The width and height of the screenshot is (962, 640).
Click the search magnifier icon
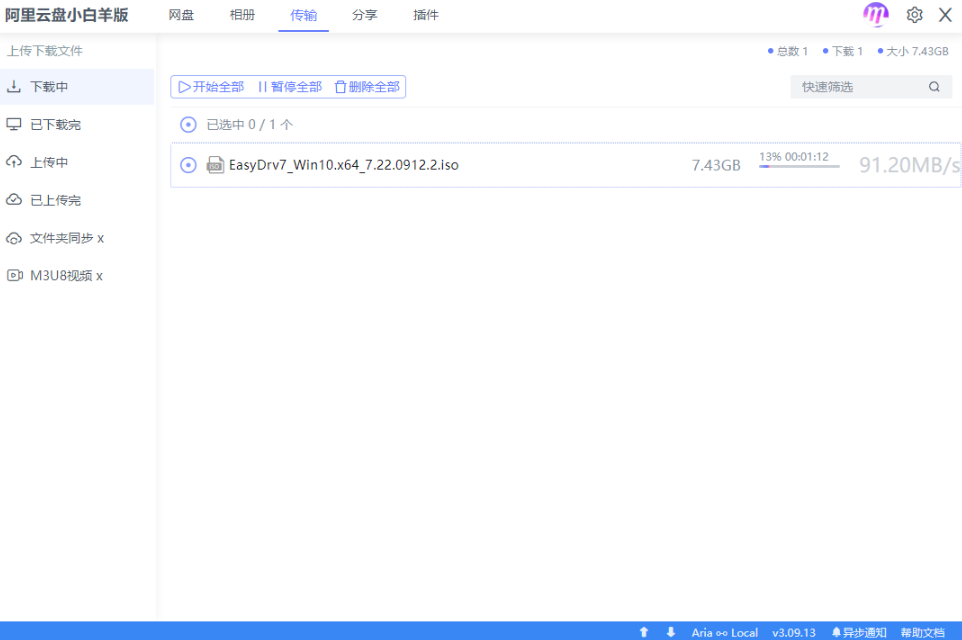coord(934,87)
